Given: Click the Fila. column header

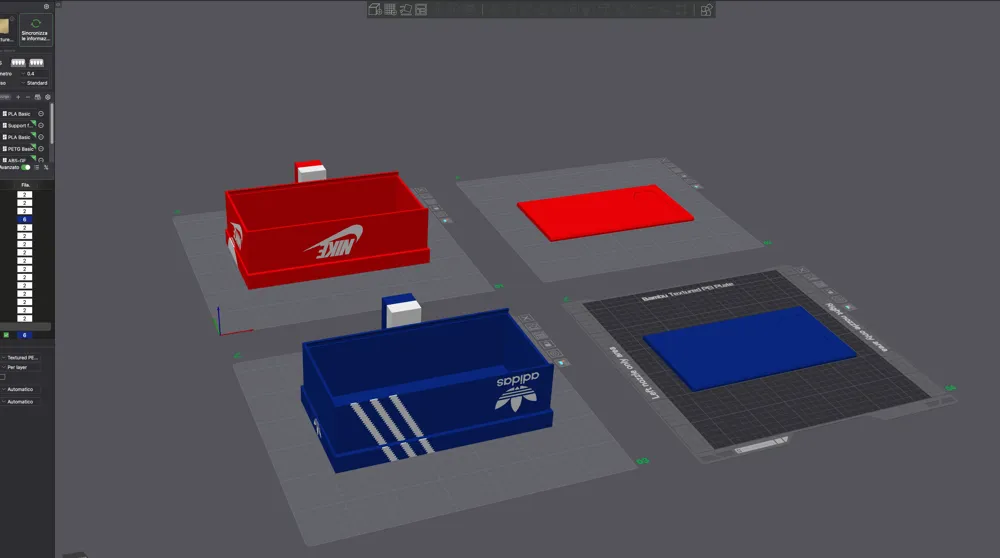Looking at the screenshot, I should tap(26, 185).
